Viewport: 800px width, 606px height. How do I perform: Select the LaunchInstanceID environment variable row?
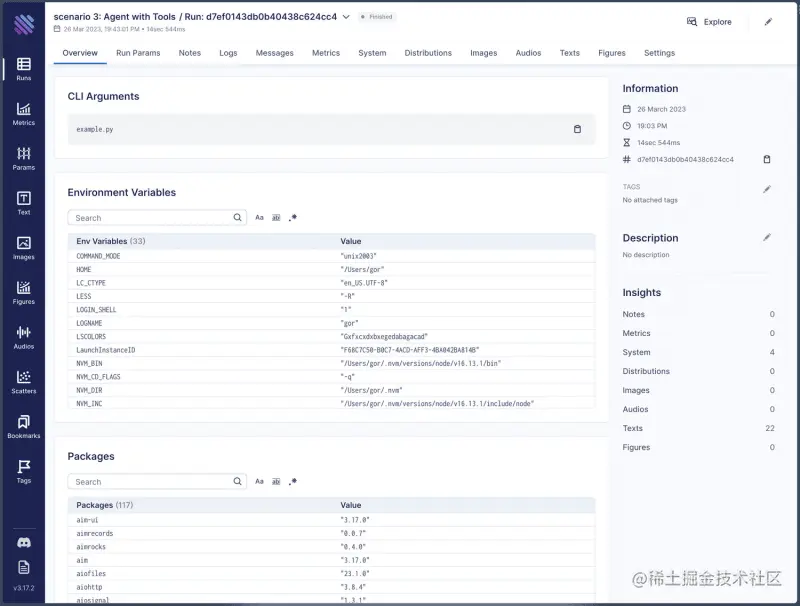click(x=331, y=350)
